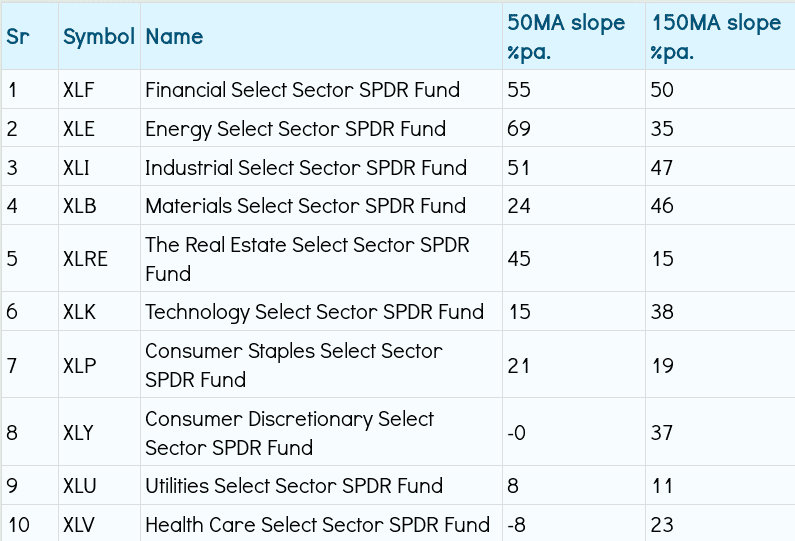The height and width of the screenshot is (541, 795).
Task: Select the XLE symbol cell
Action: click(x=79, y=129)
